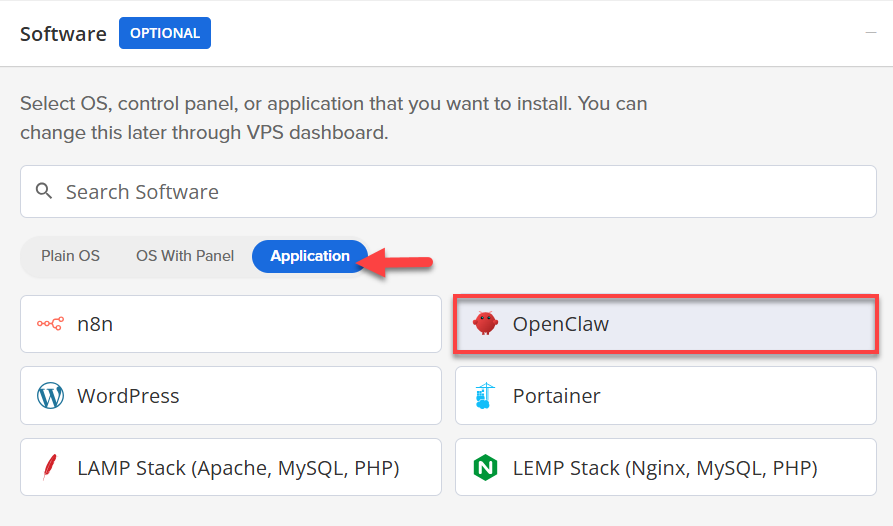The width and height of the screenshot is (893, 526).
Task: Click the OPTIONAL badge beside Software
Action: 165,33
